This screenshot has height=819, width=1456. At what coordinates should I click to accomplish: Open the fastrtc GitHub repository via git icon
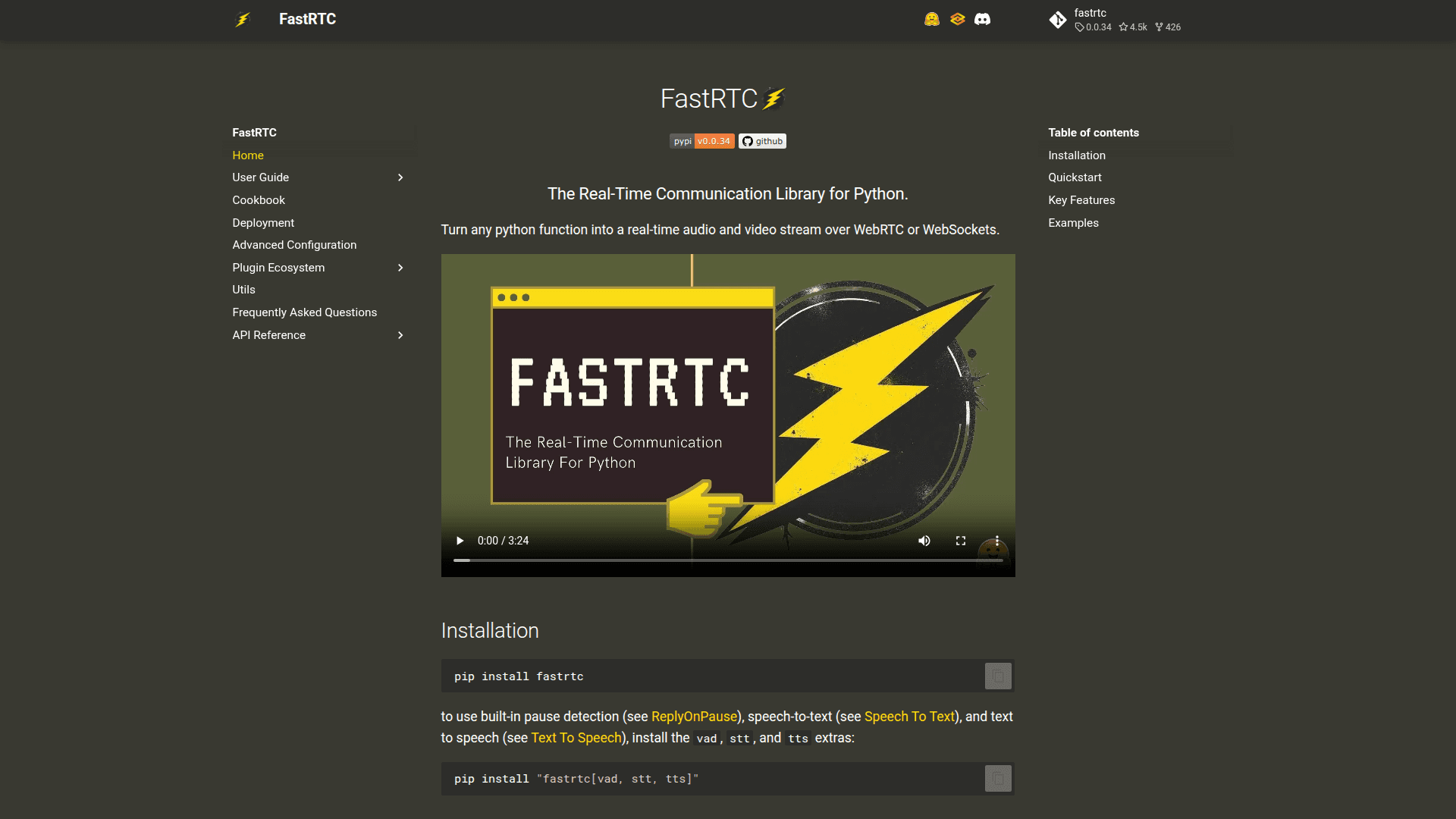[1058, 20]
